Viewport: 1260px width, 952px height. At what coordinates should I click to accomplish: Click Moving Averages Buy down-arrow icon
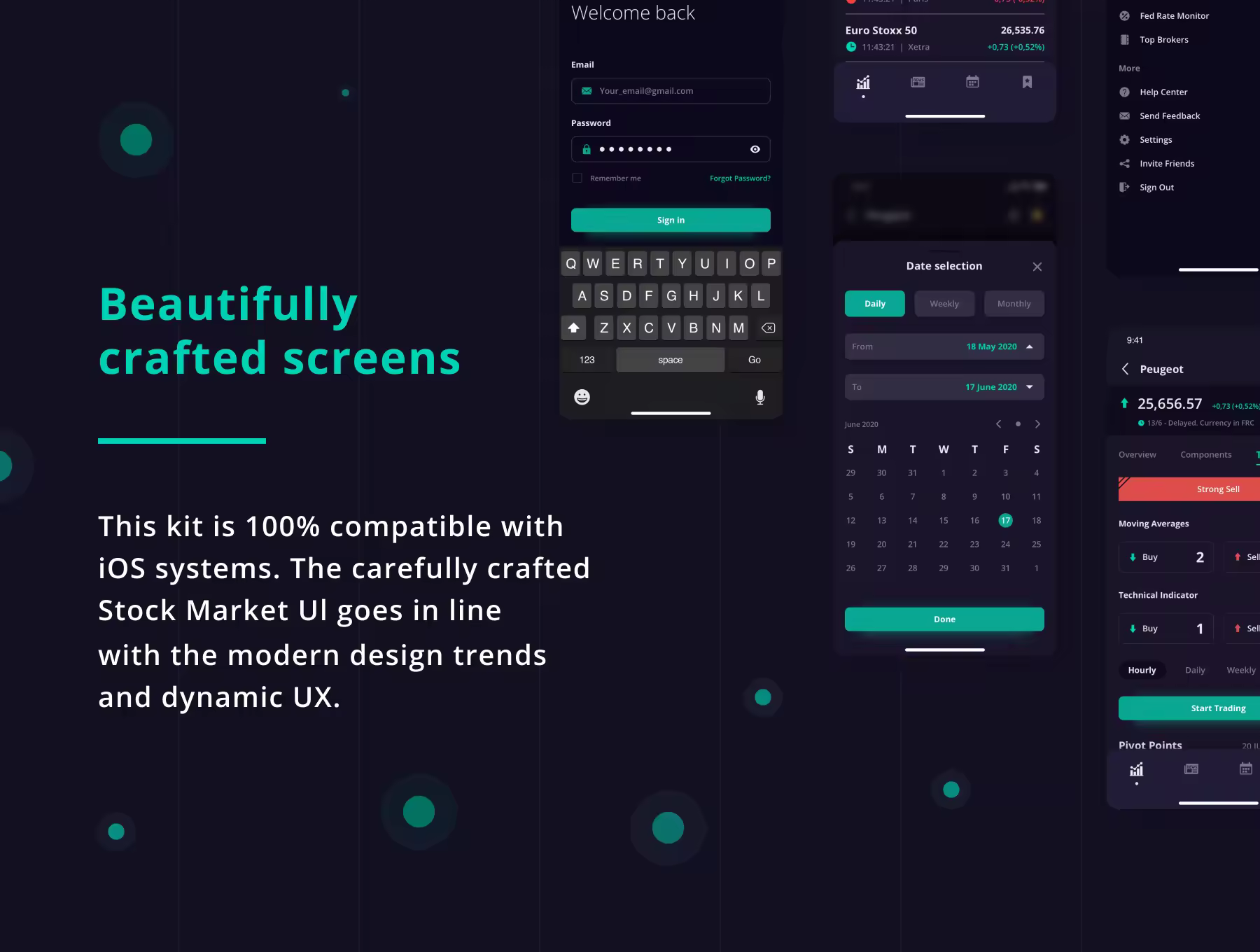coord(1133,557)
